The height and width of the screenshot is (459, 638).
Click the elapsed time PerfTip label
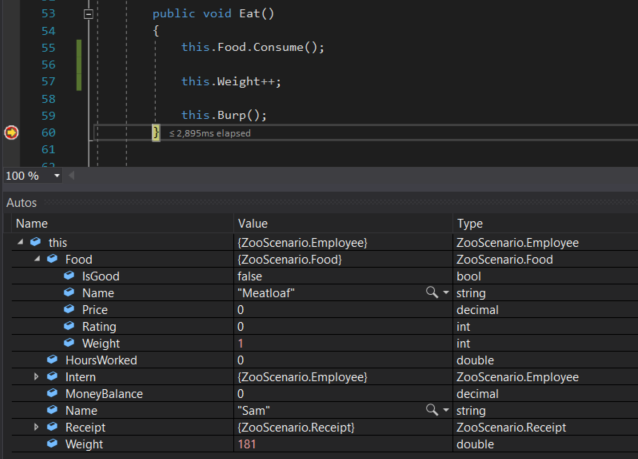[209, 133]
